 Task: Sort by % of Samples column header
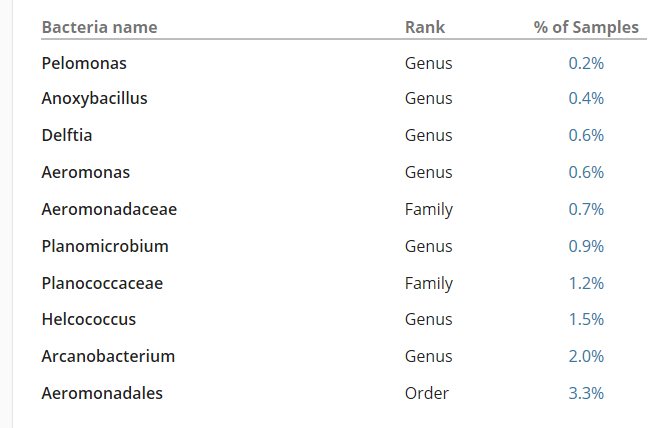[x=586, y=27]
